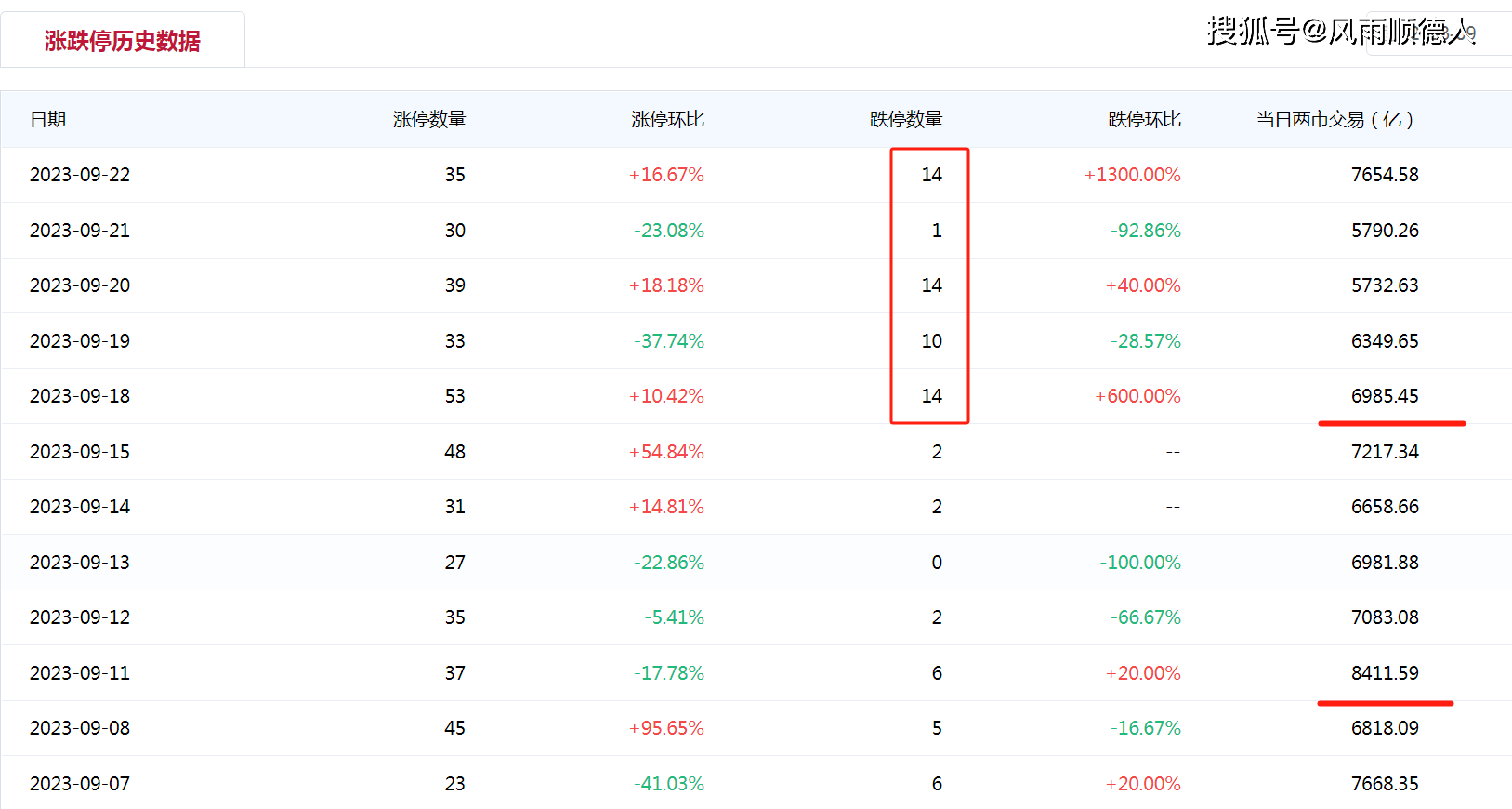Click the +54.84% 涨停环比 value
Viewport: 1512px width, 809px height.
(666, 452)
